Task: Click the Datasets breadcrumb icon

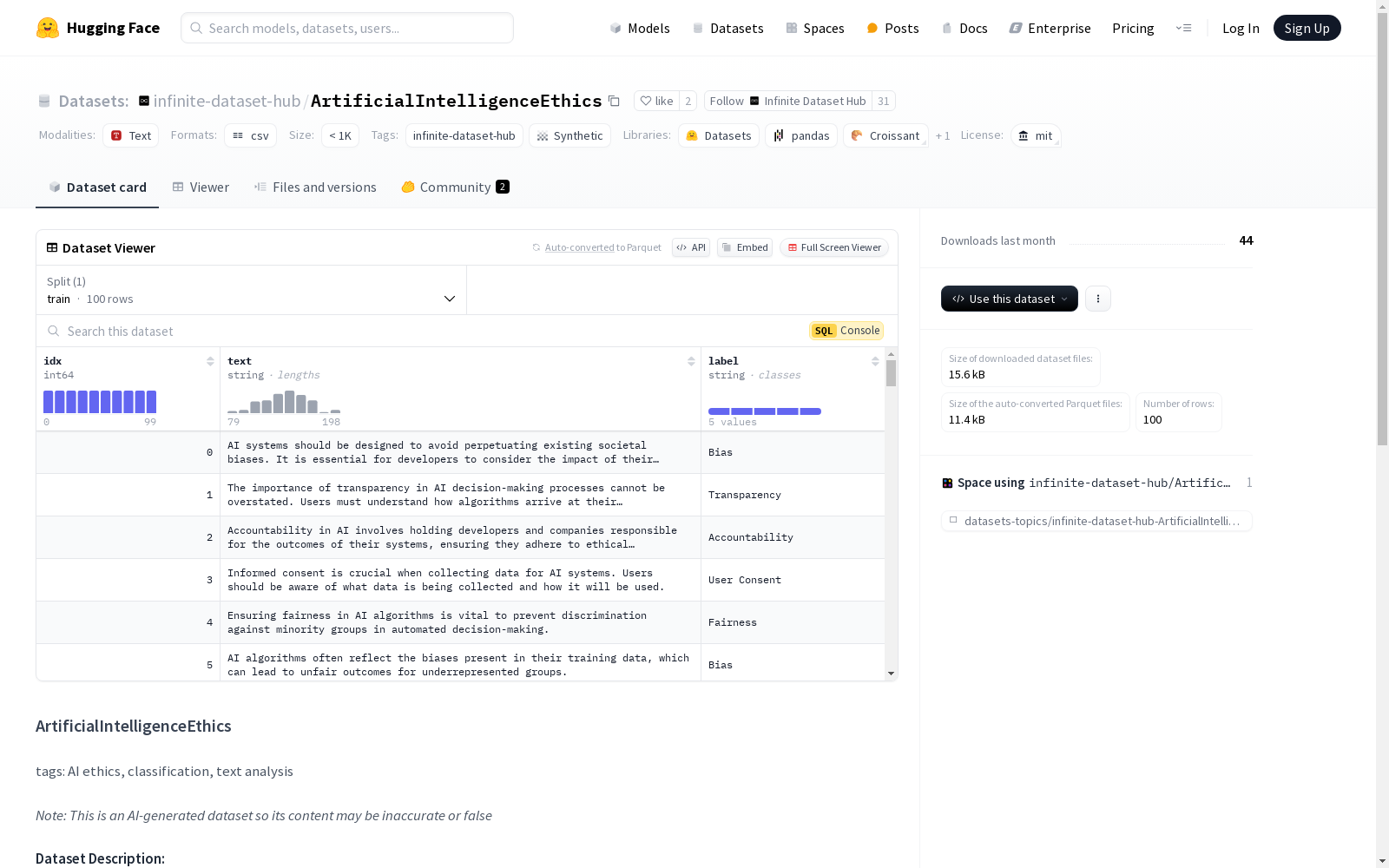Action: pos(44,101)
